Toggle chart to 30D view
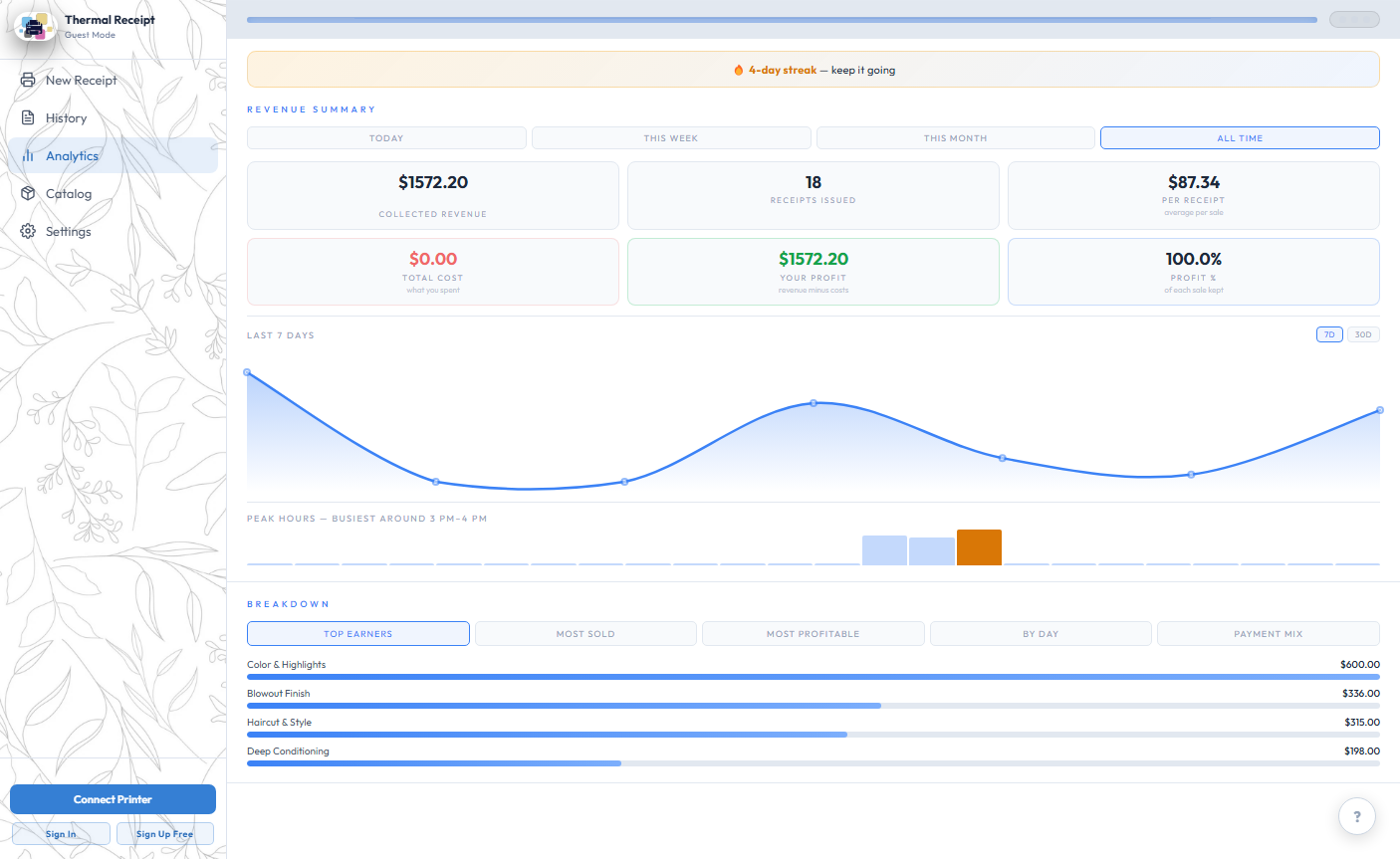Viewport: 1400px width, 859px height. pos(1363,334)
